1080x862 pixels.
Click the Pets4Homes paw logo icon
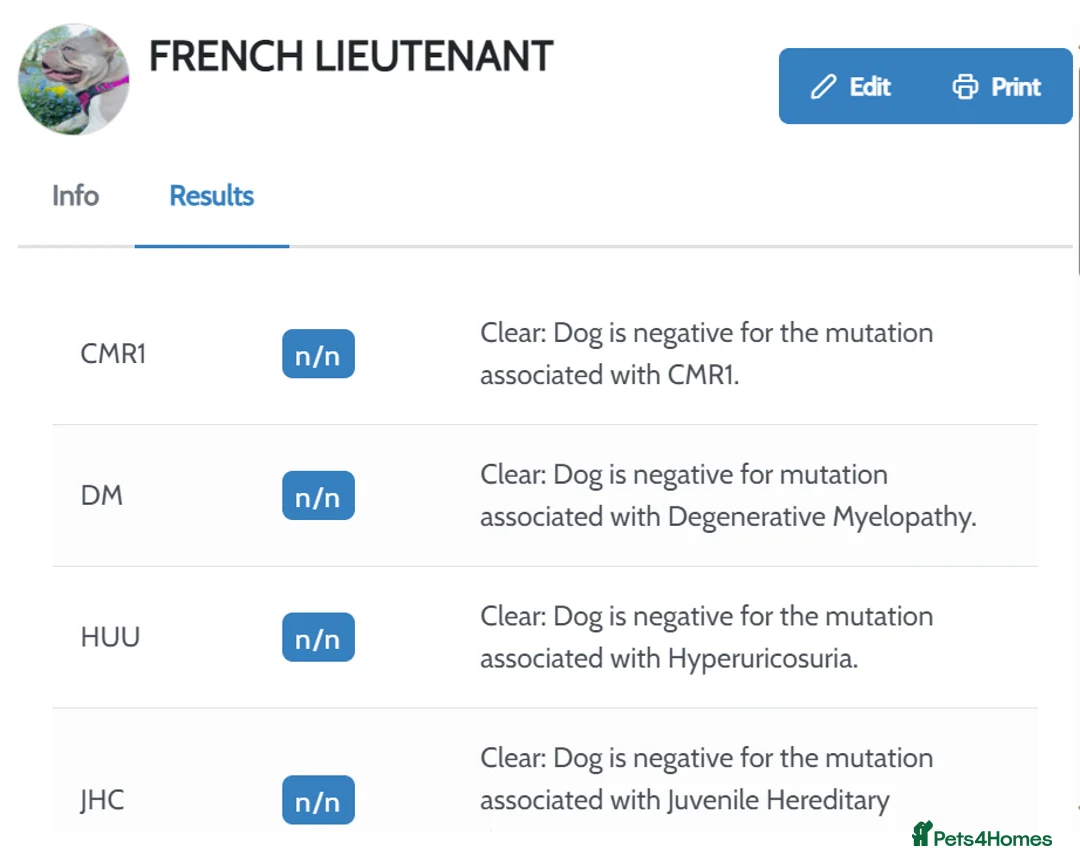coord(921,834)
